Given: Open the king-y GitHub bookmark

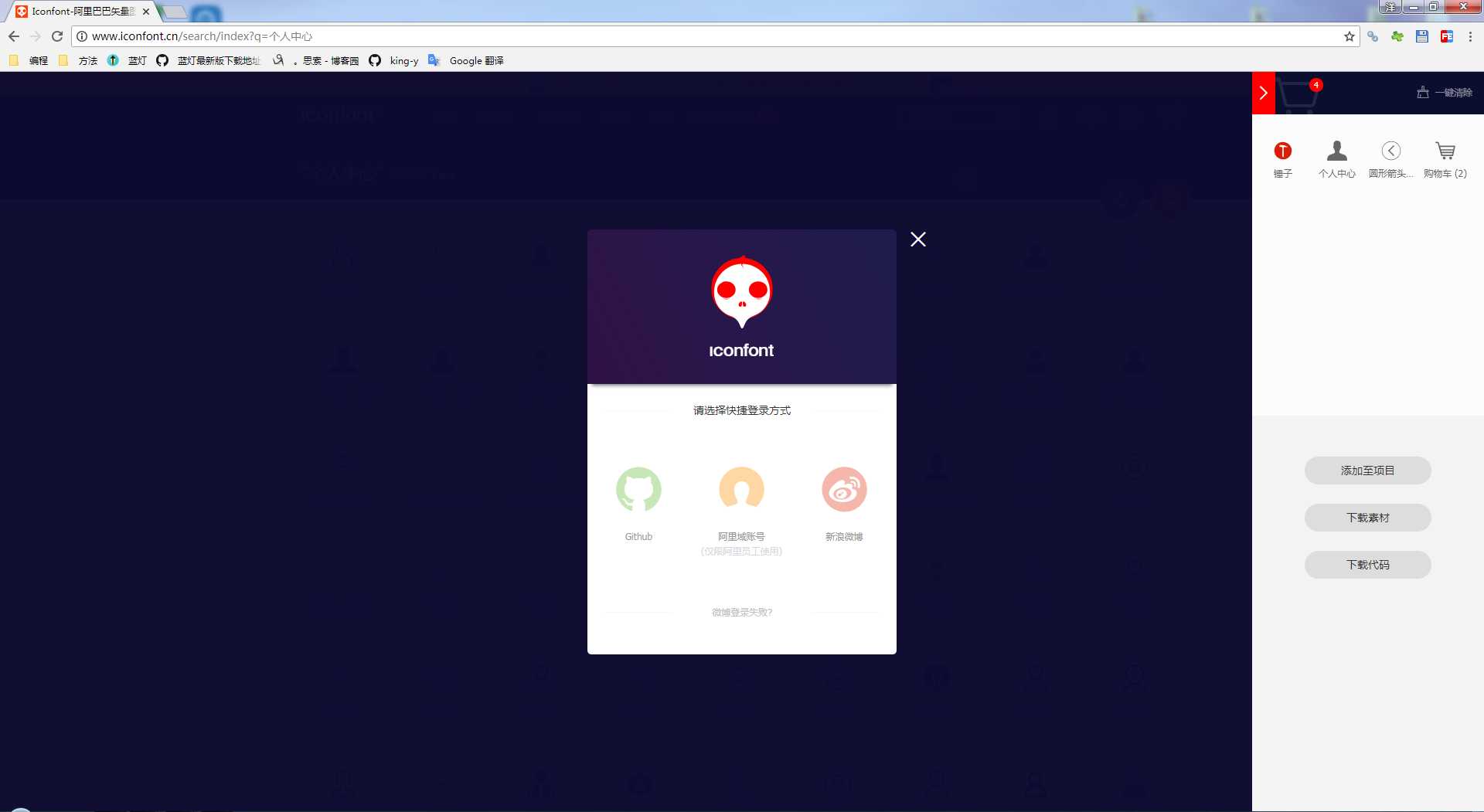Looking at the screenshot, I should (394, 60).
